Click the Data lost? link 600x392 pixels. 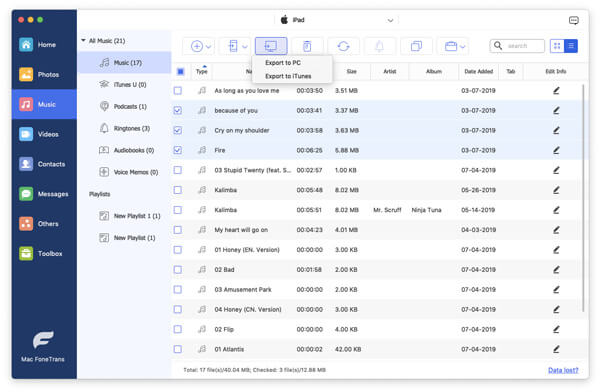(563, 370)
